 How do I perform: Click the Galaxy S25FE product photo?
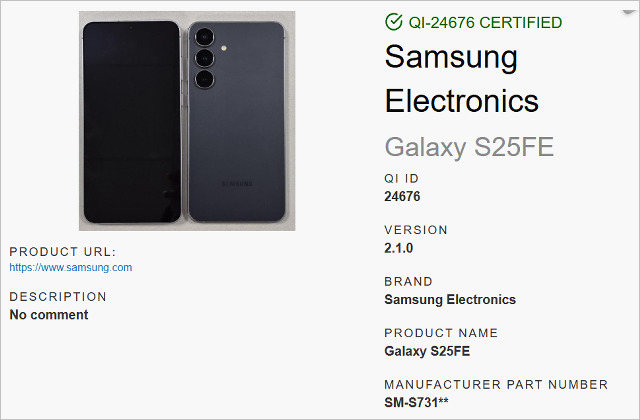coord(187,120)
